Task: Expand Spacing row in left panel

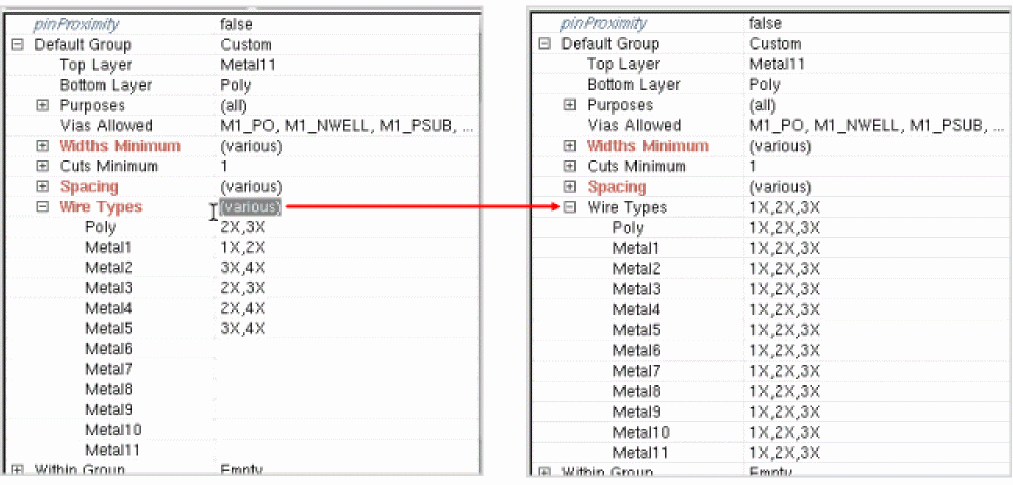Action: (x=43, y=187)
